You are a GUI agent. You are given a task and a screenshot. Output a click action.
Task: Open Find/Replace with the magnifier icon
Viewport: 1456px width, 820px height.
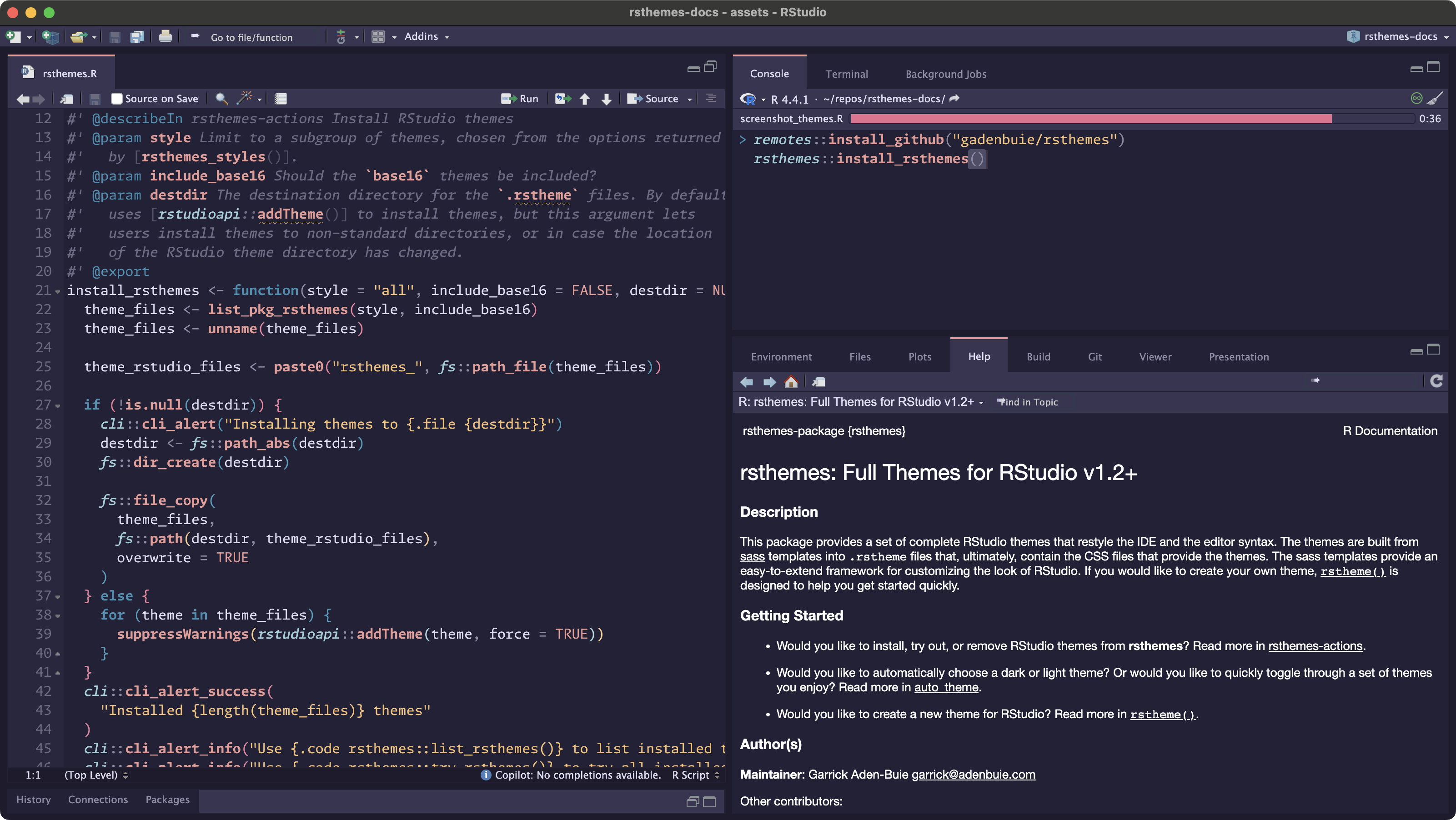pyautogui.click(x=221, y=98)
